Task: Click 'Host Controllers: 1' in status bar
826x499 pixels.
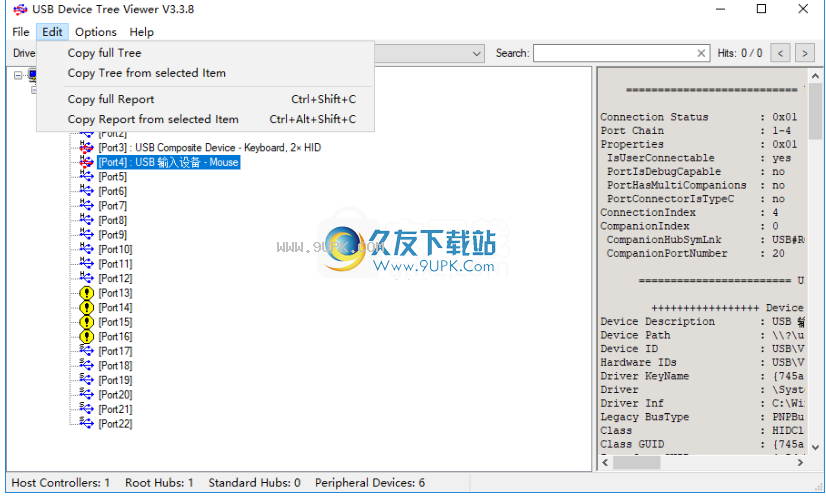Action: (x=61, y=483)
